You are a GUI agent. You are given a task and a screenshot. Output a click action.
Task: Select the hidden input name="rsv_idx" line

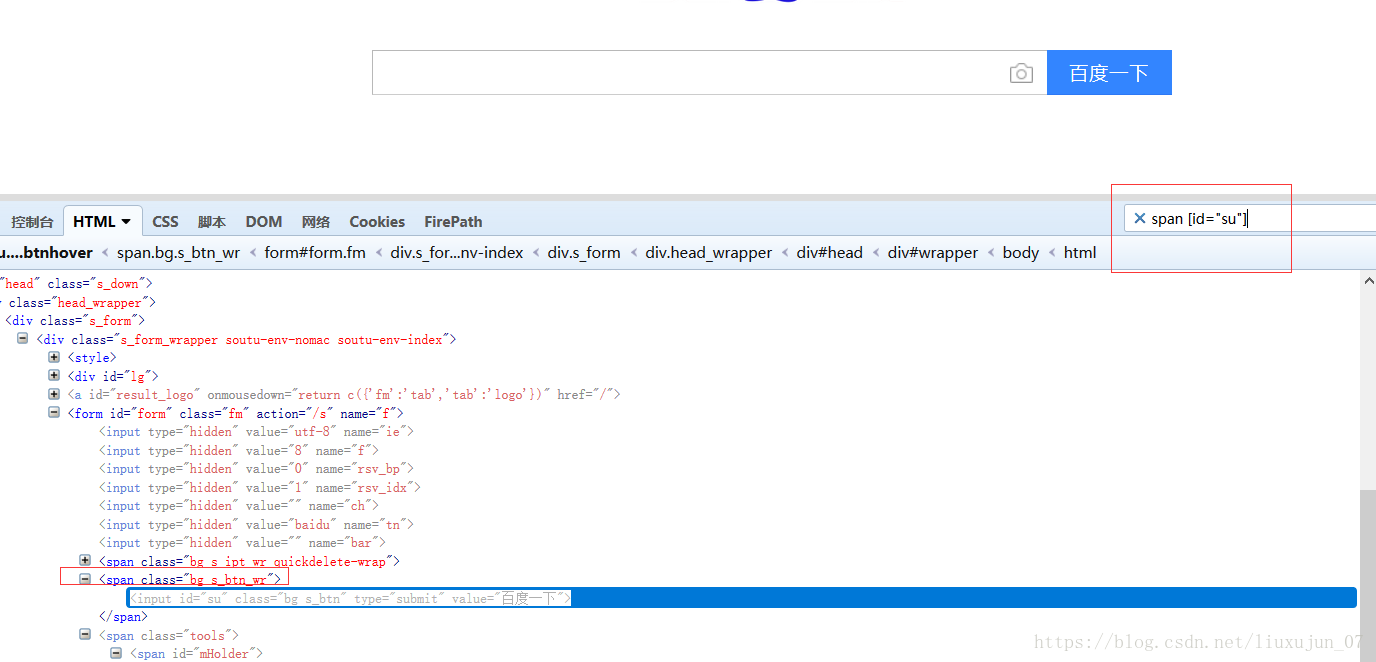(x=260, y=487)
